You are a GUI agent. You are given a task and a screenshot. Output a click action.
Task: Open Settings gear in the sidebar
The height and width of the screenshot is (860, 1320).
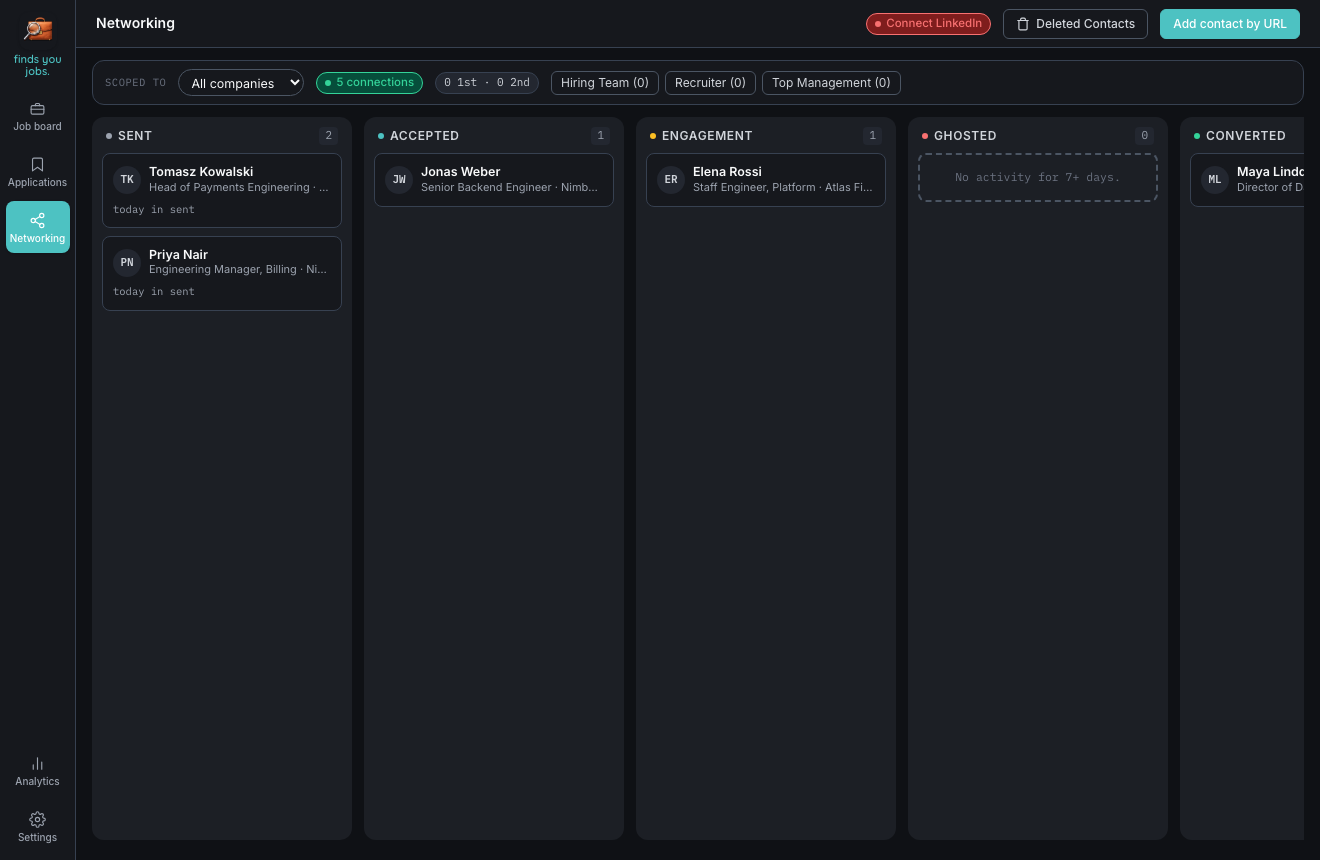point(38,827)
